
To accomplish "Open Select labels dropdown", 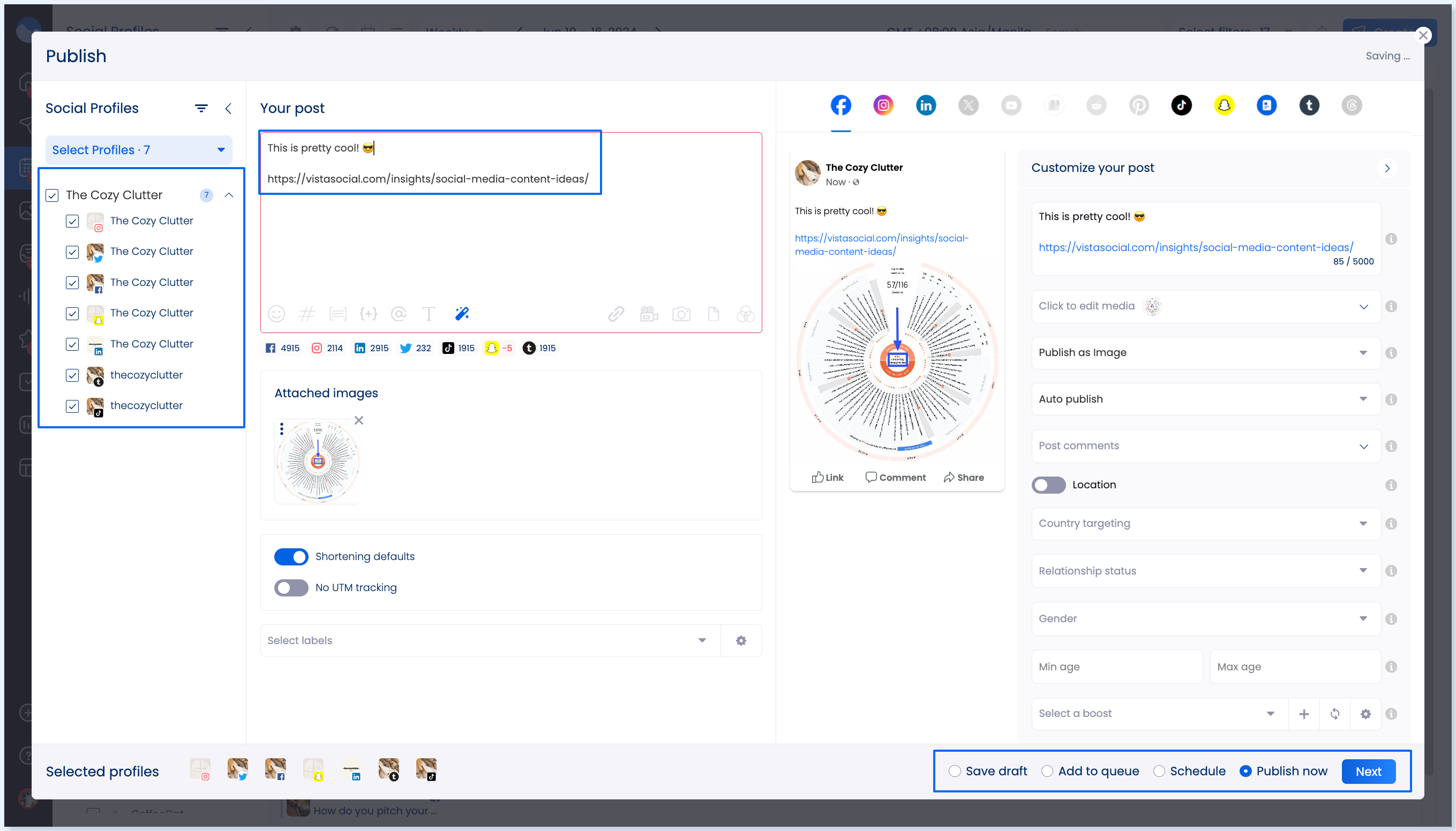I will point(490,640).
